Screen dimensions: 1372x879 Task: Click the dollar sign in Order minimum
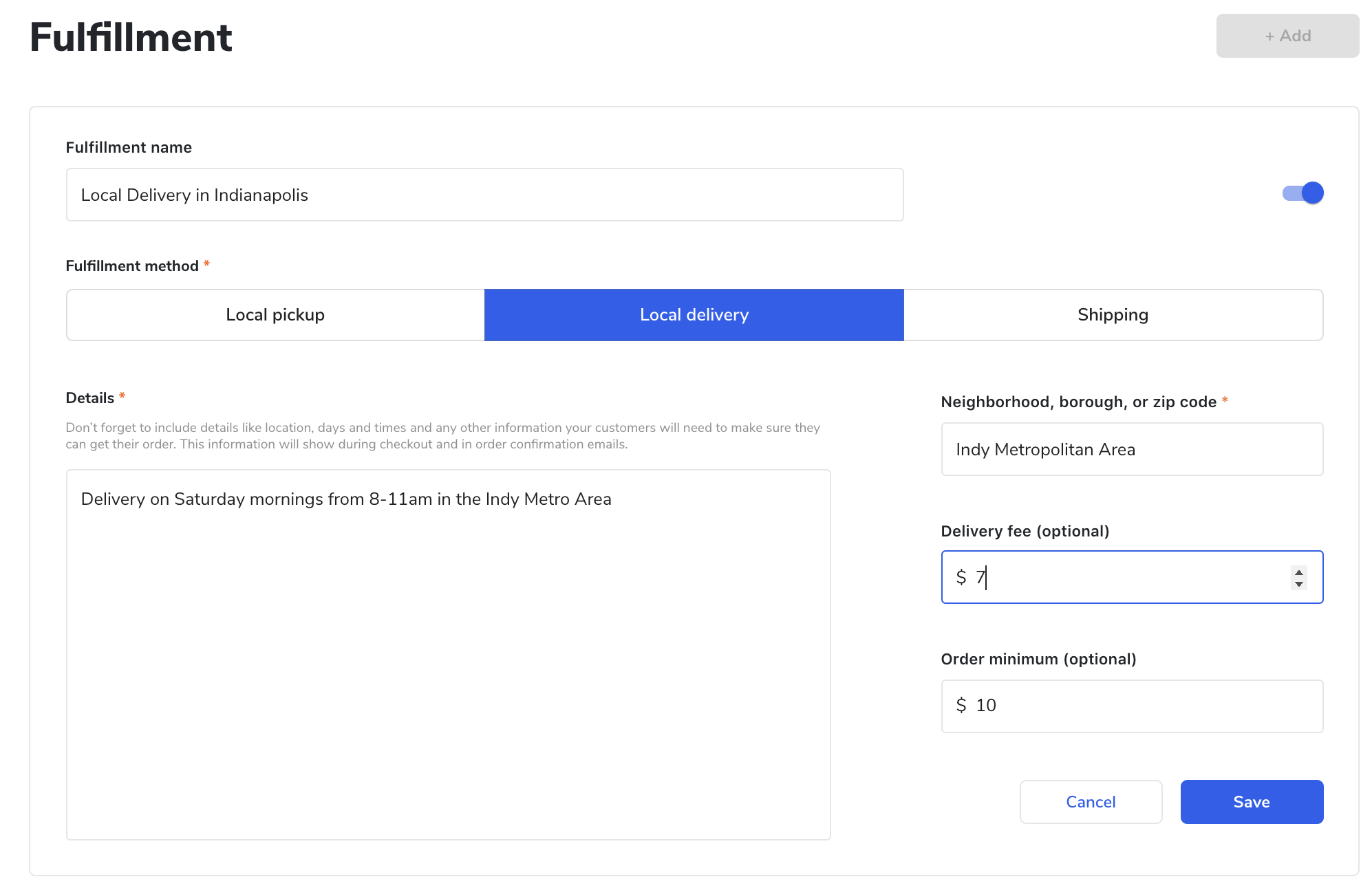coord(961,706)
